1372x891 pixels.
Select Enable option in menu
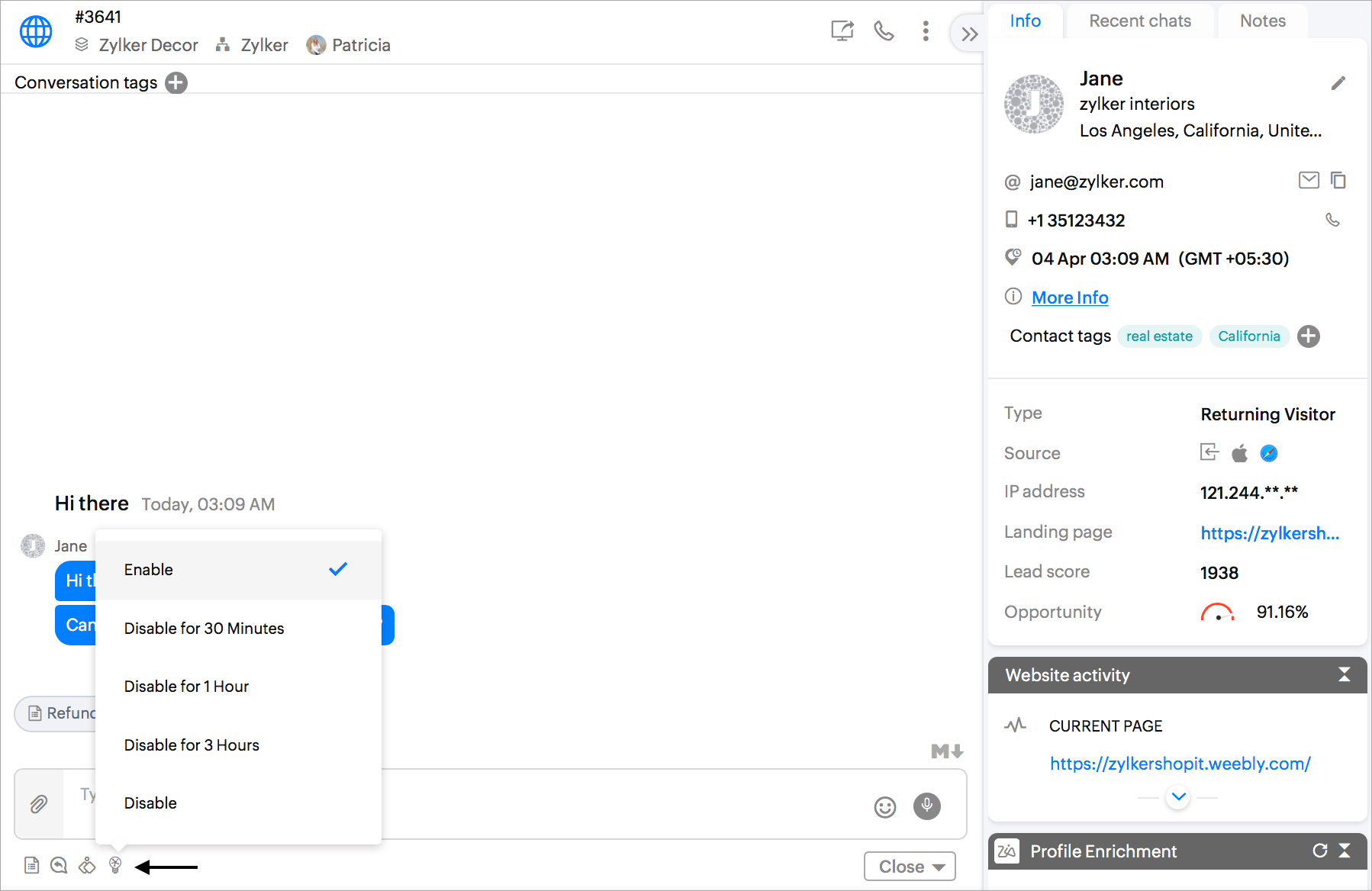pos(238,570)
